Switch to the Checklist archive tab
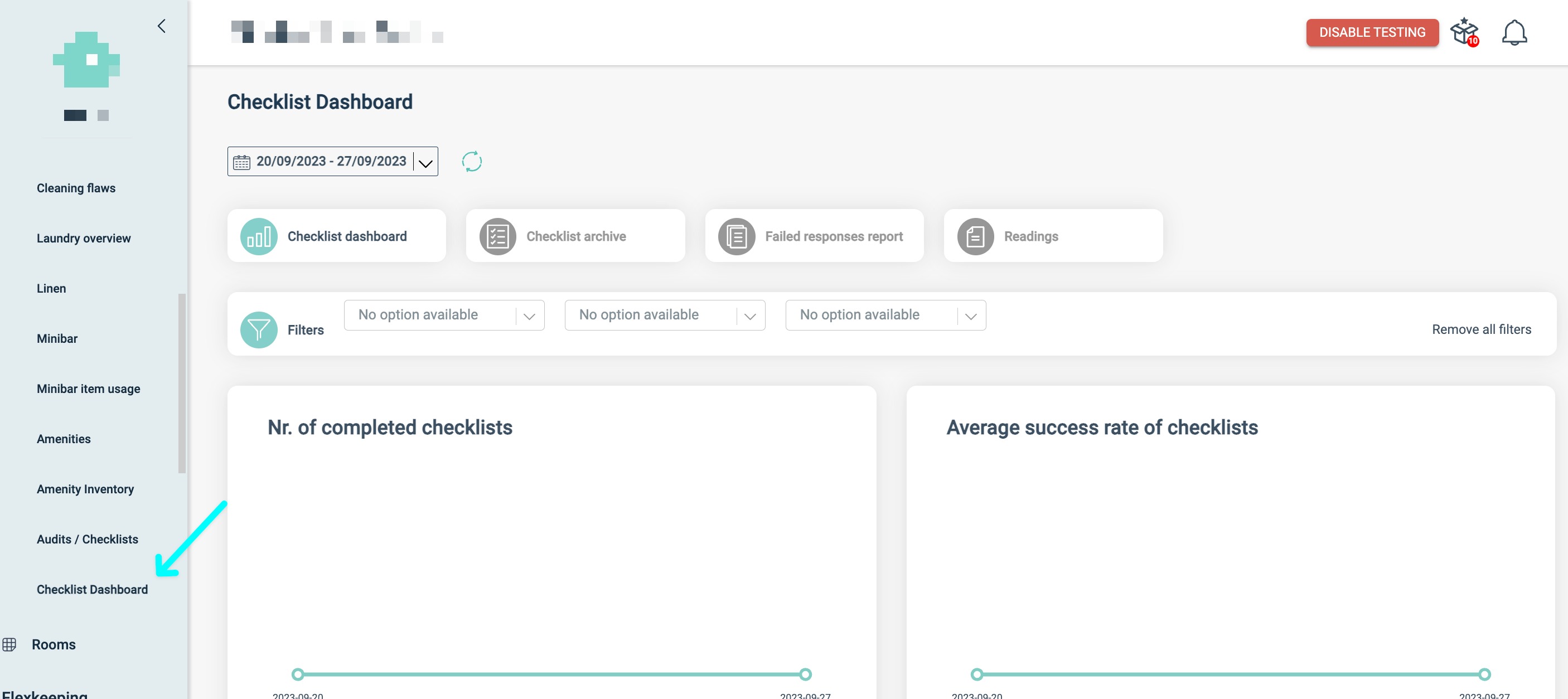 click(575, 236)
